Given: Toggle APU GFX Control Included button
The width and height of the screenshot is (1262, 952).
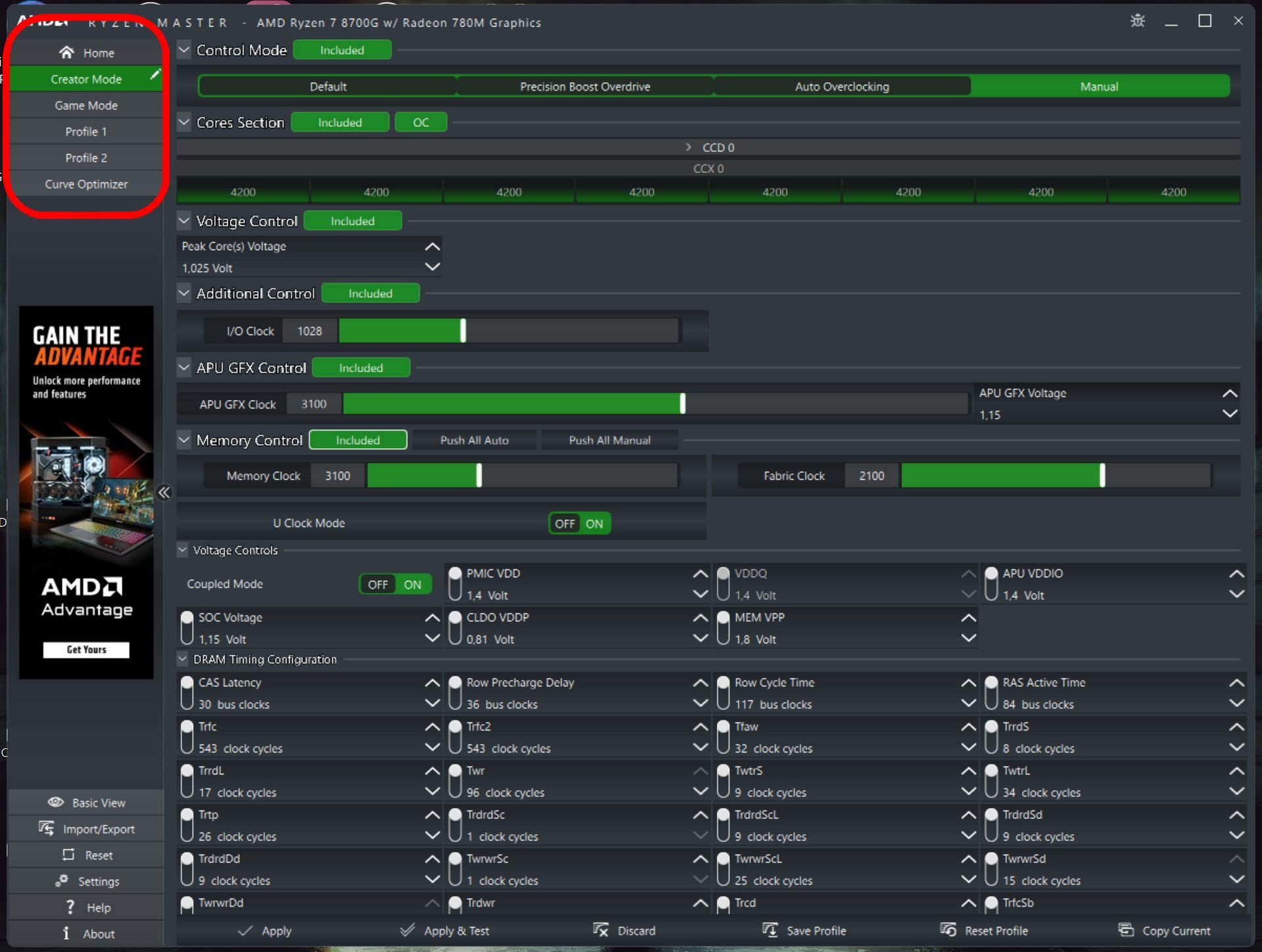Looking at the screenshot, I should [x=361, y=368].
